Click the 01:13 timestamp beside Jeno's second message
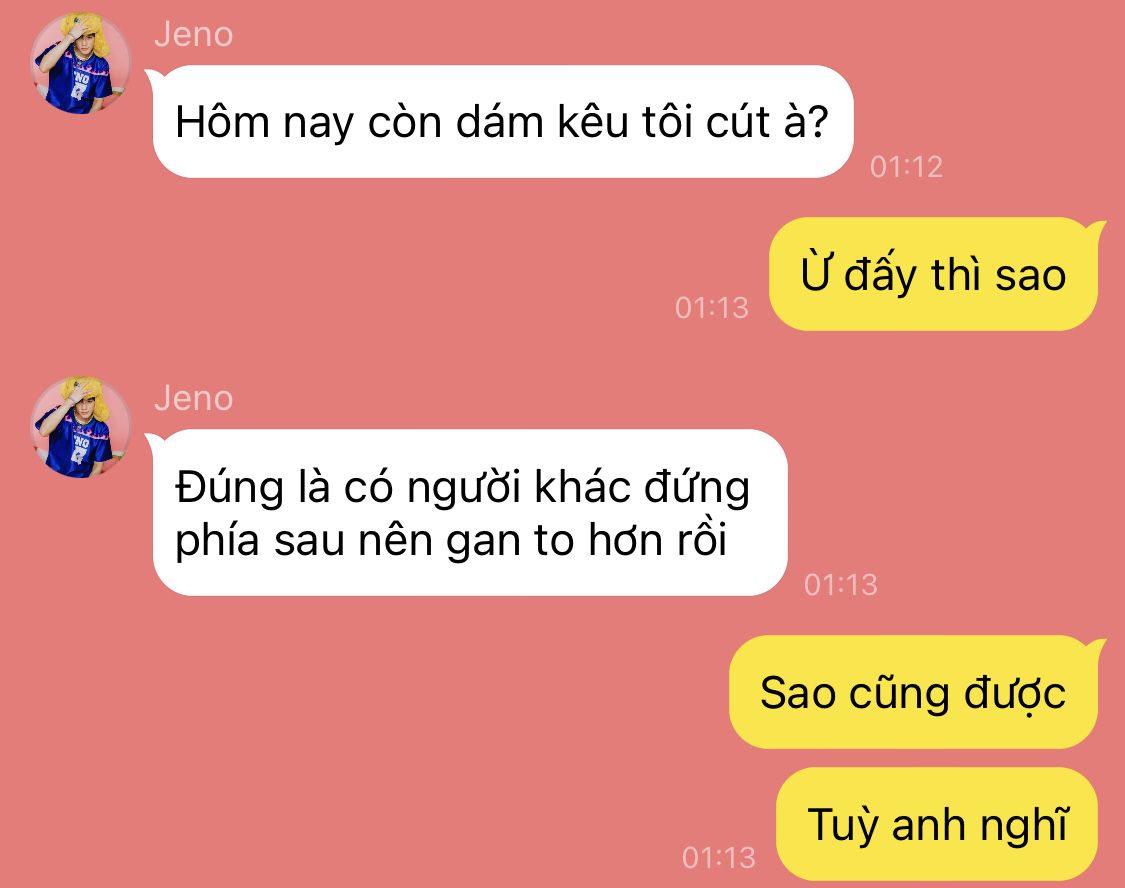Screen dimensions: 1125x888 click(841, 585)
